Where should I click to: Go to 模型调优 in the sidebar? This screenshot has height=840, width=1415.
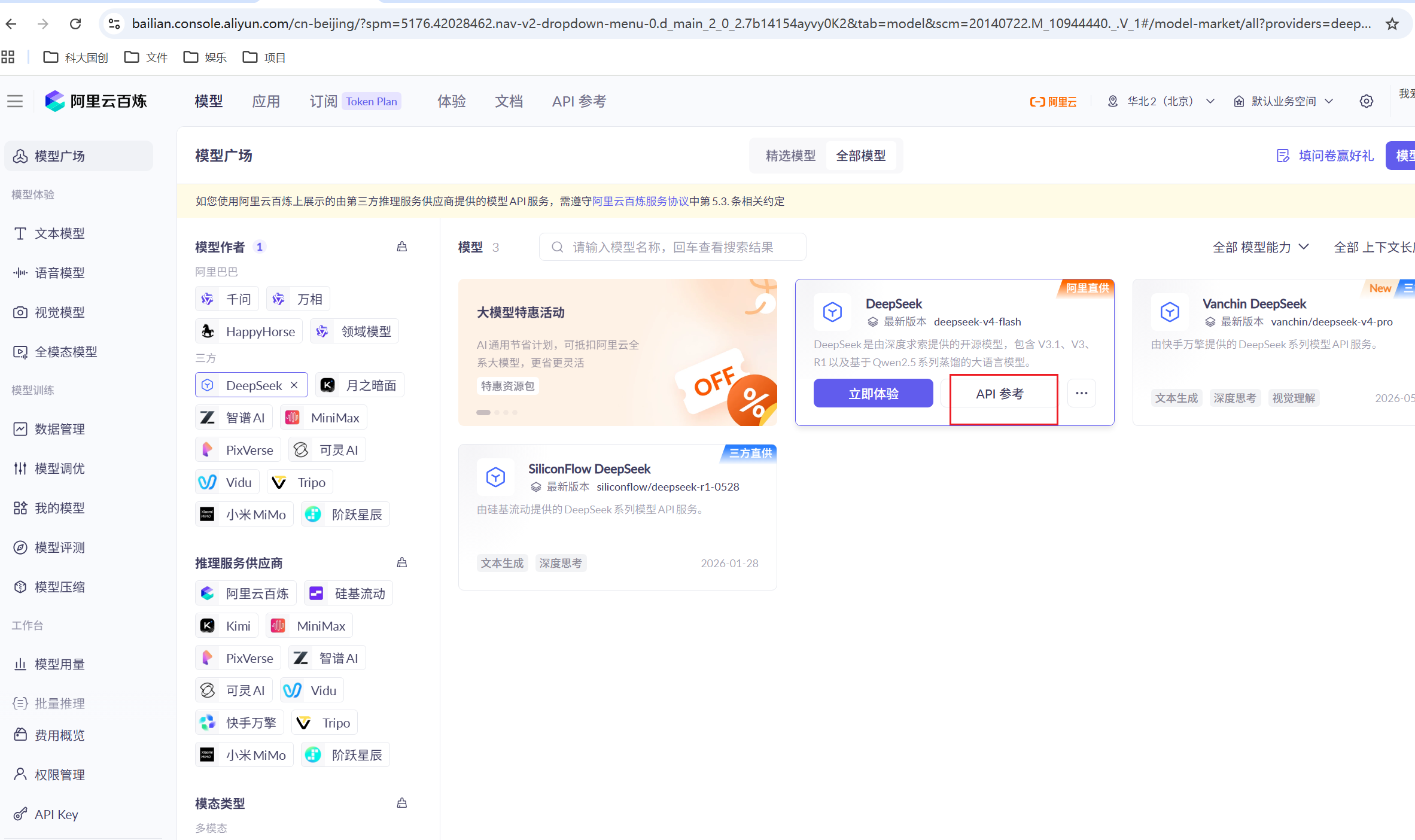[x=78, y=468]
